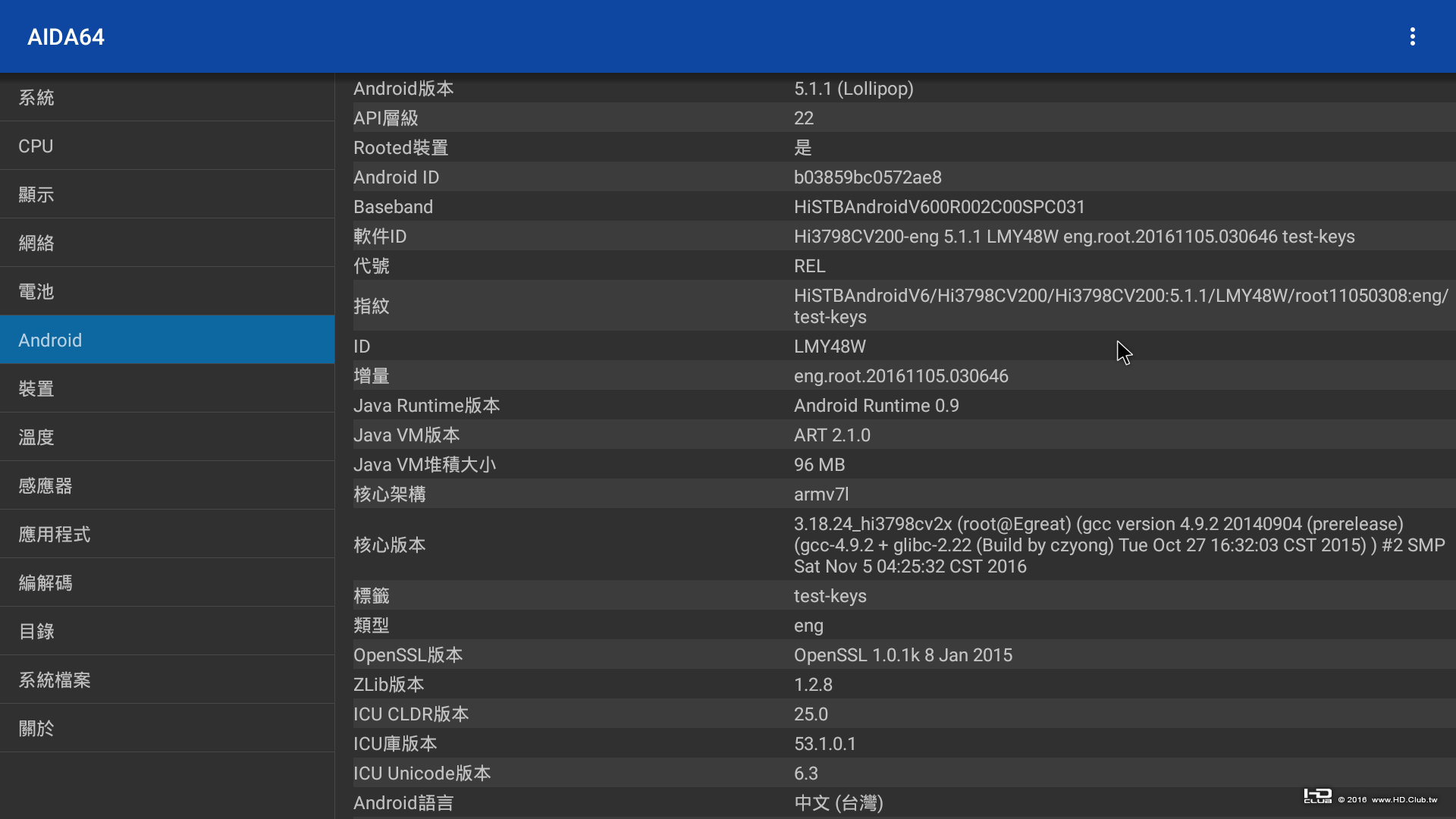1456x819 pixels.
Task: Click the Android ID value row
Action: [x=867, y=177]
